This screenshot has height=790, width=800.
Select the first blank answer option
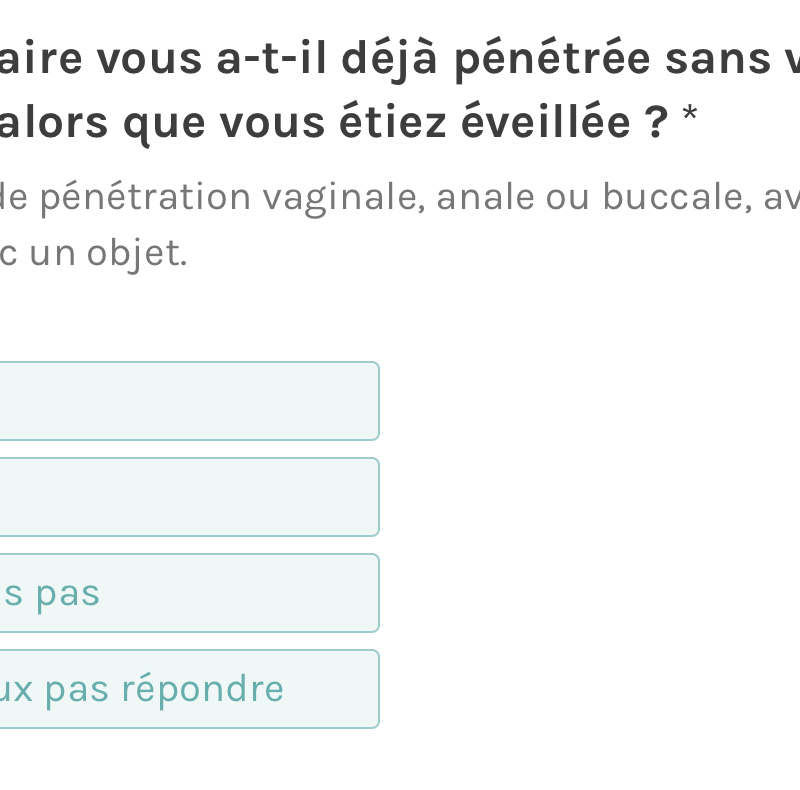tap(188, 401)
